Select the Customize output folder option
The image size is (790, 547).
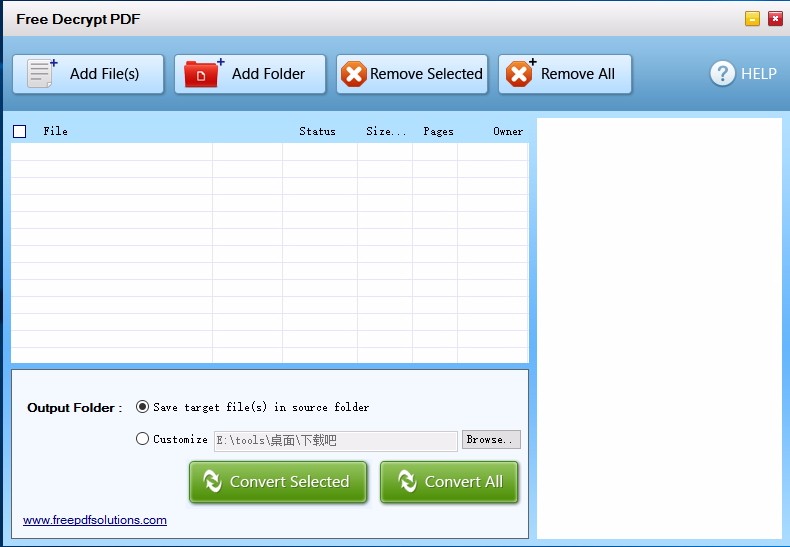(x=143, y=439)
